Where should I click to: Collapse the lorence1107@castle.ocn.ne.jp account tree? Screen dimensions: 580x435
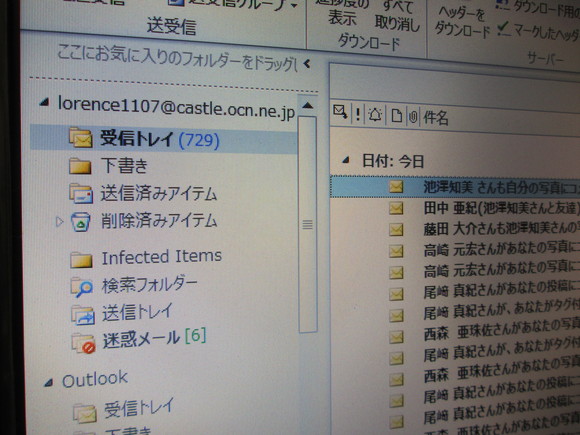[44, 102]
